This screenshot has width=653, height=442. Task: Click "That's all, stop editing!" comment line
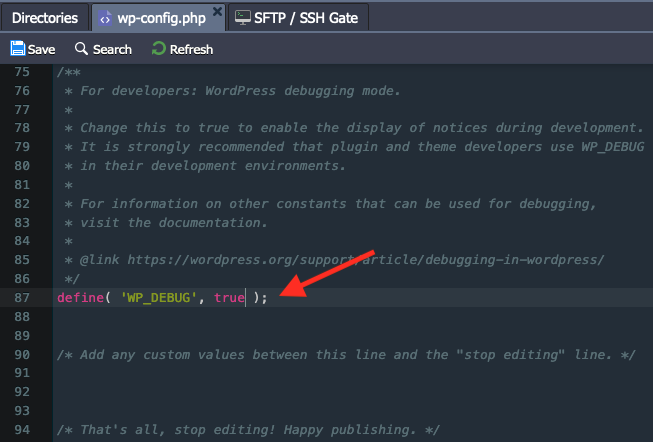click(248, 430)
